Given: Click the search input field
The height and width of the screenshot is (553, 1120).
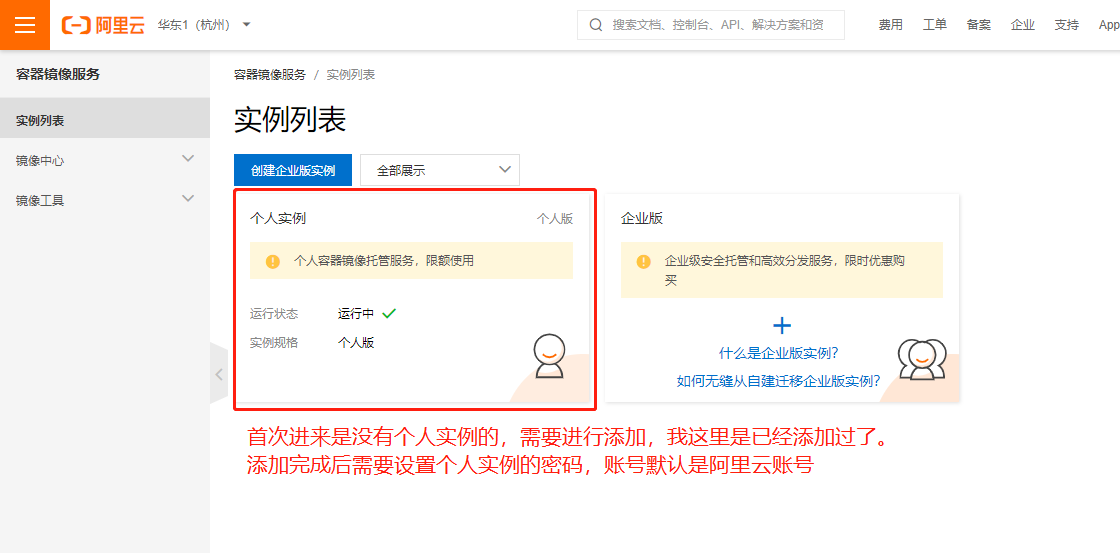Looking at the screenshot, I should point(711,25).
